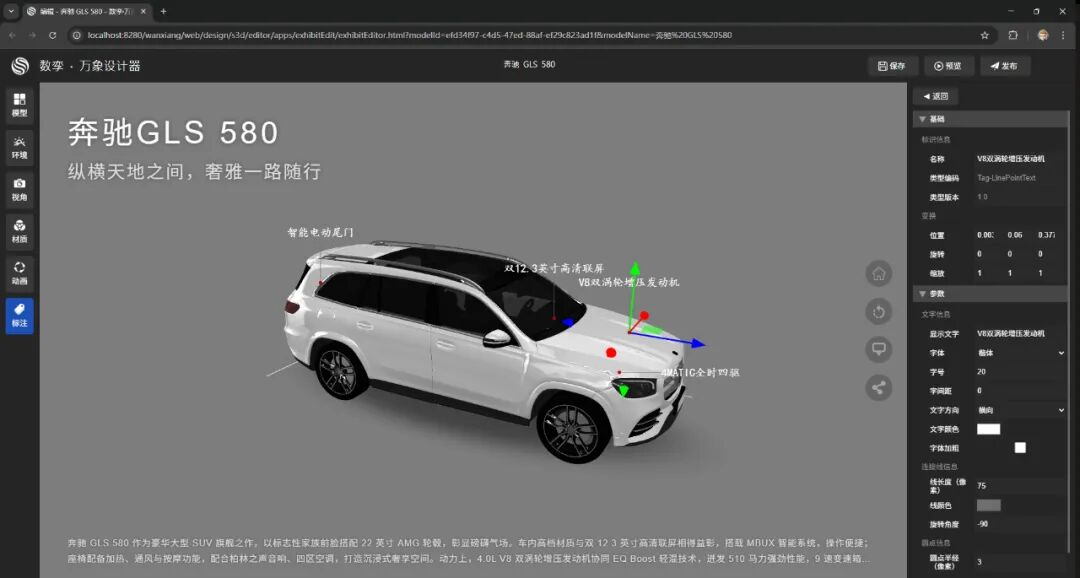This screenshot has height=578, width=1080.
Task: Click the 纵横天地之间 subtitle text
Action: (194, 172)
